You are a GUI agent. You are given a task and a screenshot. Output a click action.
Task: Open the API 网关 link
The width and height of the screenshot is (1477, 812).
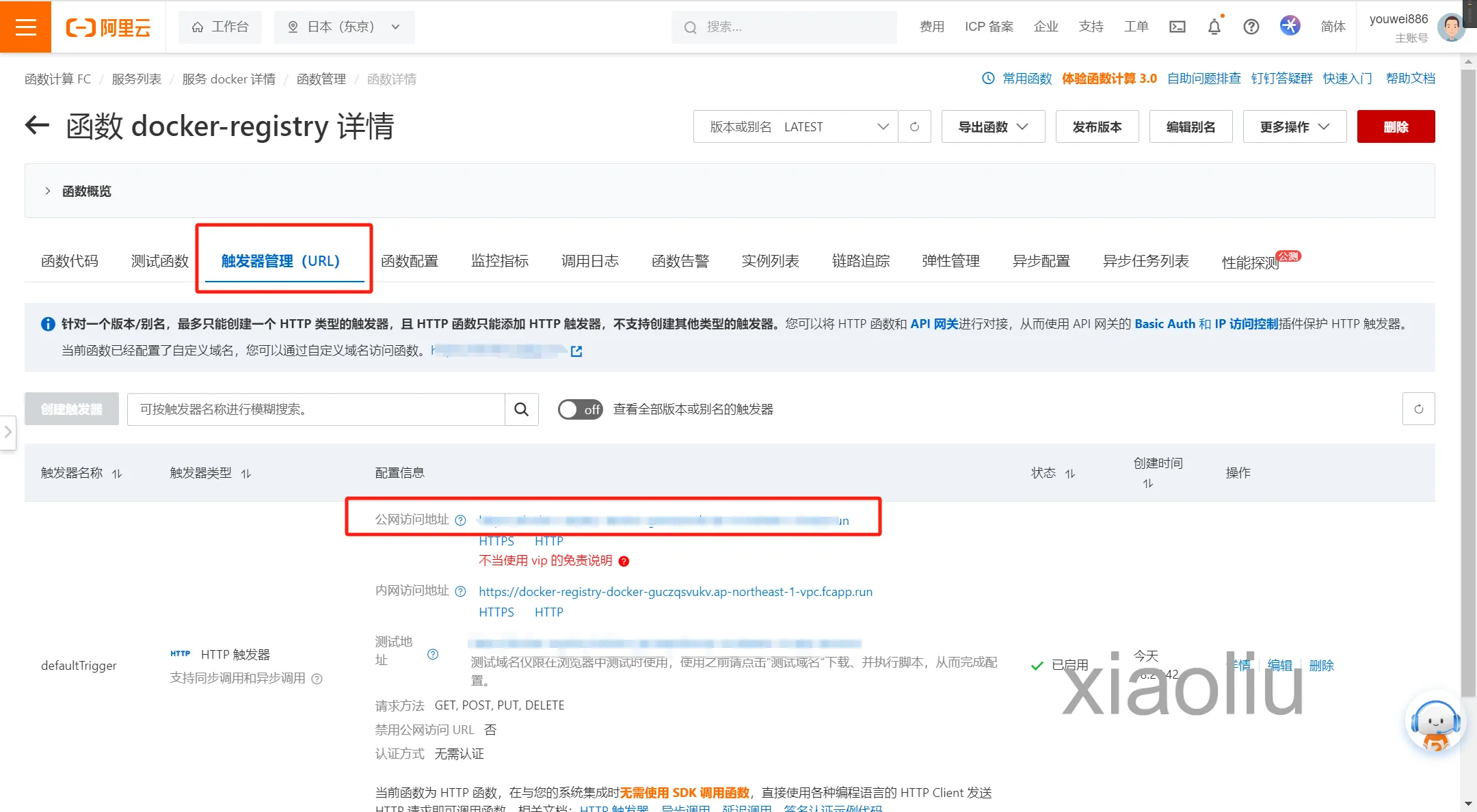[x=934, y=324]
